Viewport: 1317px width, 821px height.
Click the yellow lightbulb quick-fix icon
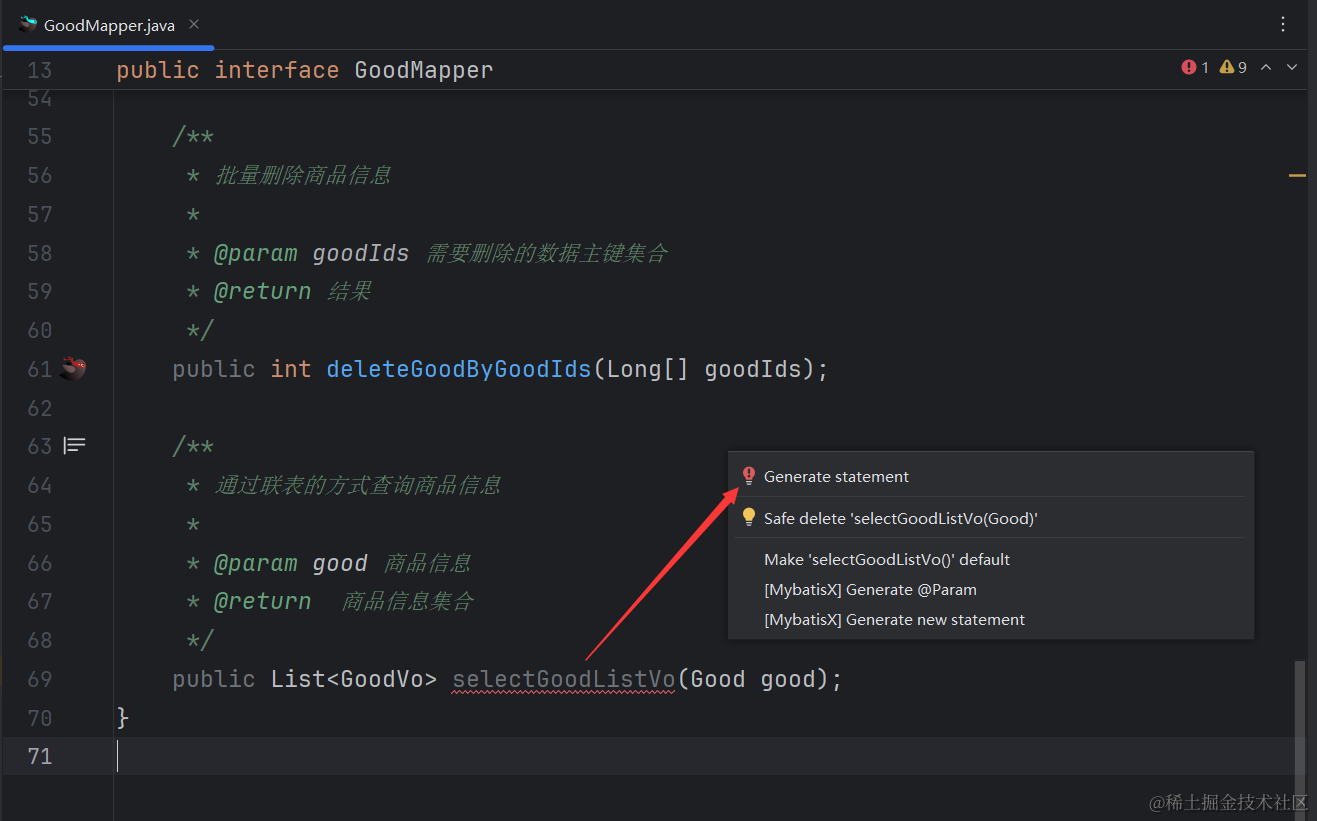(x=749, y=518)
